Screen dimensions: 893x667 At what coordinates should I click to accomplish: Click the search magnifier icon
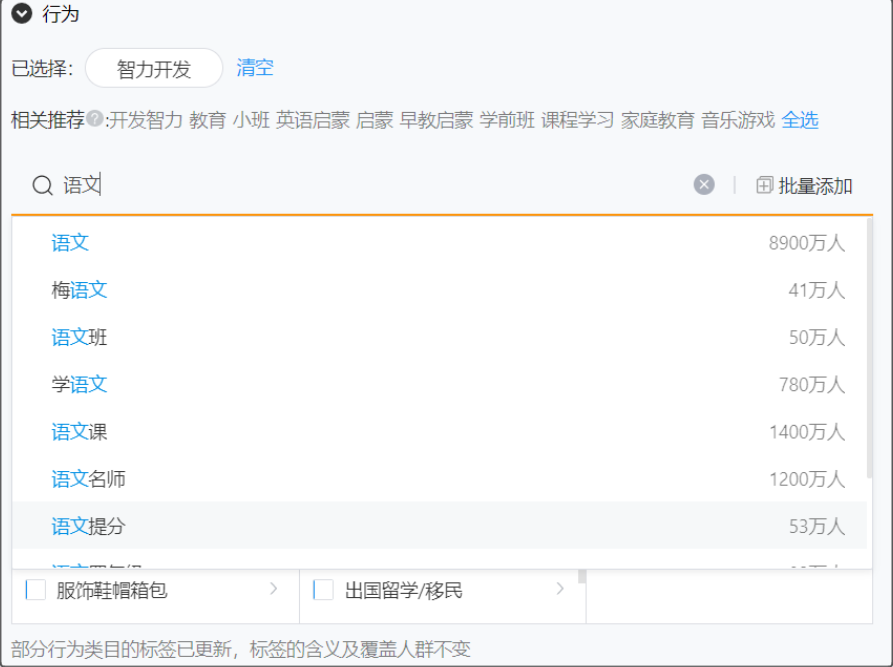pyautogui.click(x=42, y=185)
